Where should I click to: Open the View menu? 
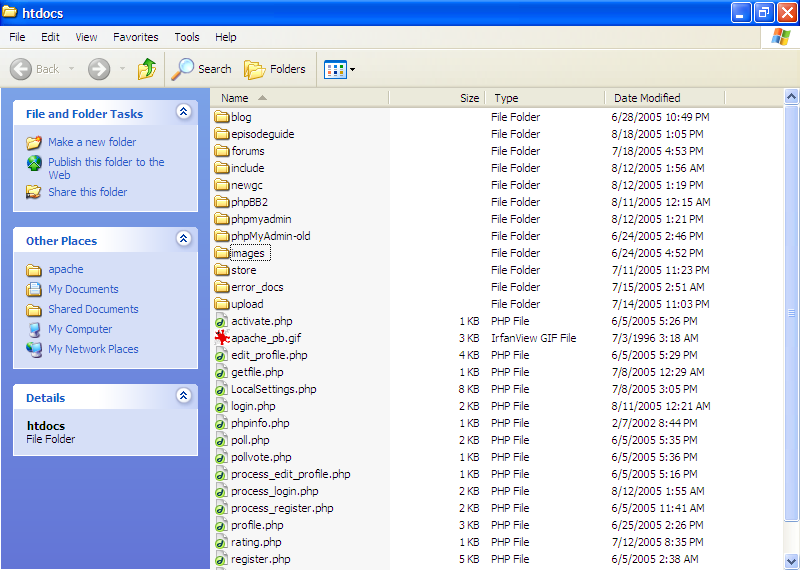[86, 37]
